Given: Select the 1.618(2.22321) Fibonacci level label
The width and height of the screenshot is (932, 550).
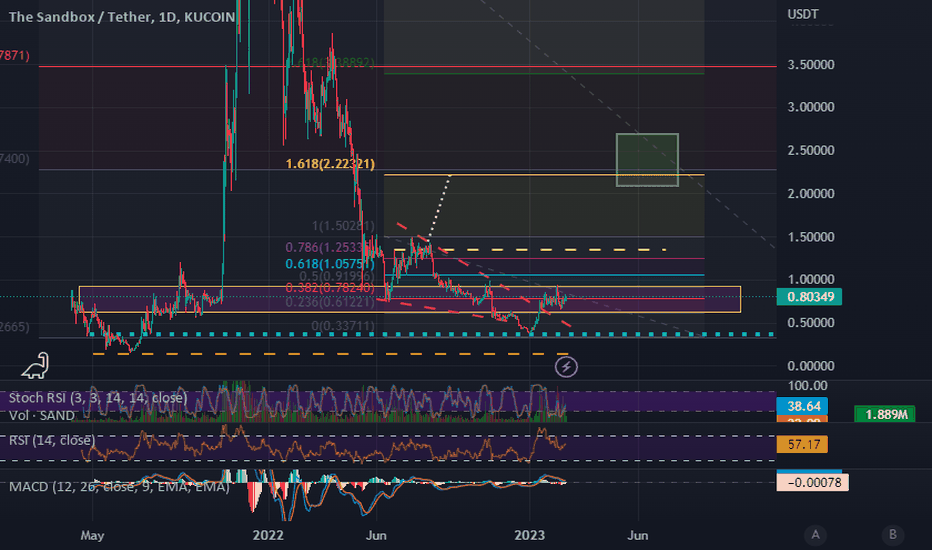Looking at the screenshot, I should click(330, 164).
